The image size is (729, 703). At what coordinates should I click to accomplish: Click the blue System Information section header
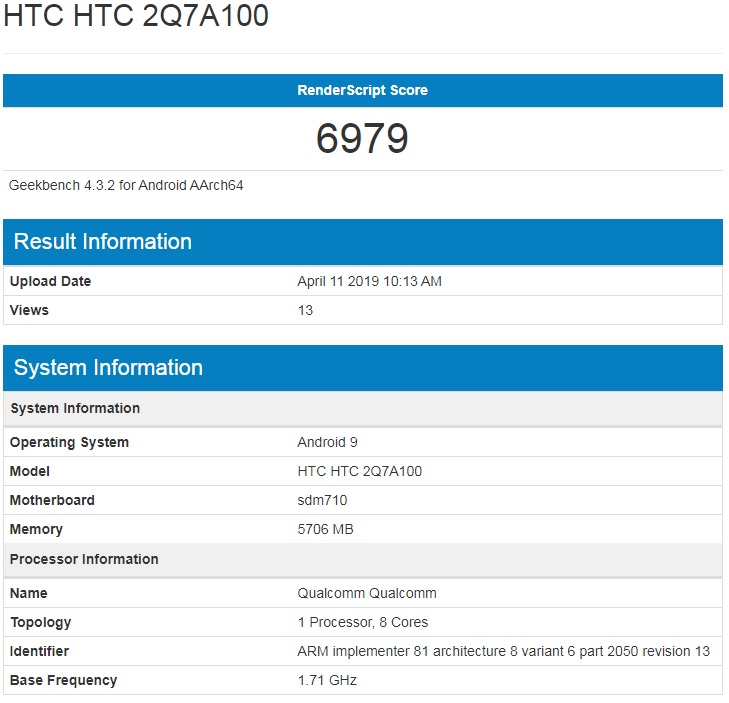[x=108, y=368]
